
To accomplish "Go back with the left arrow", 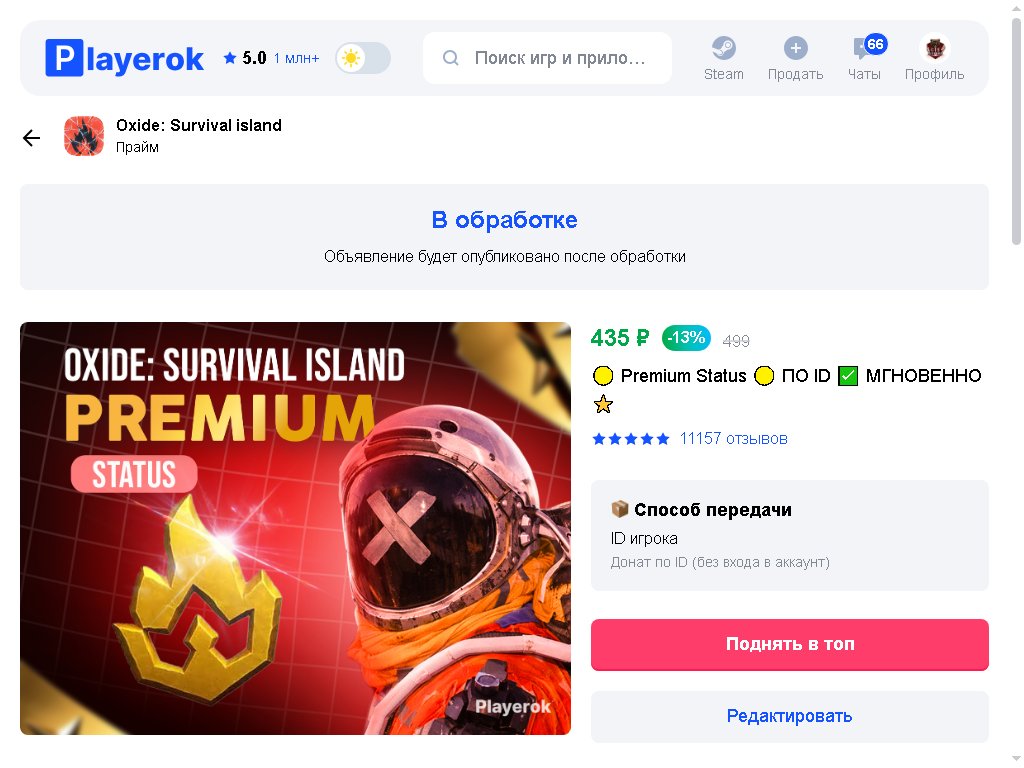I will 31,138.
